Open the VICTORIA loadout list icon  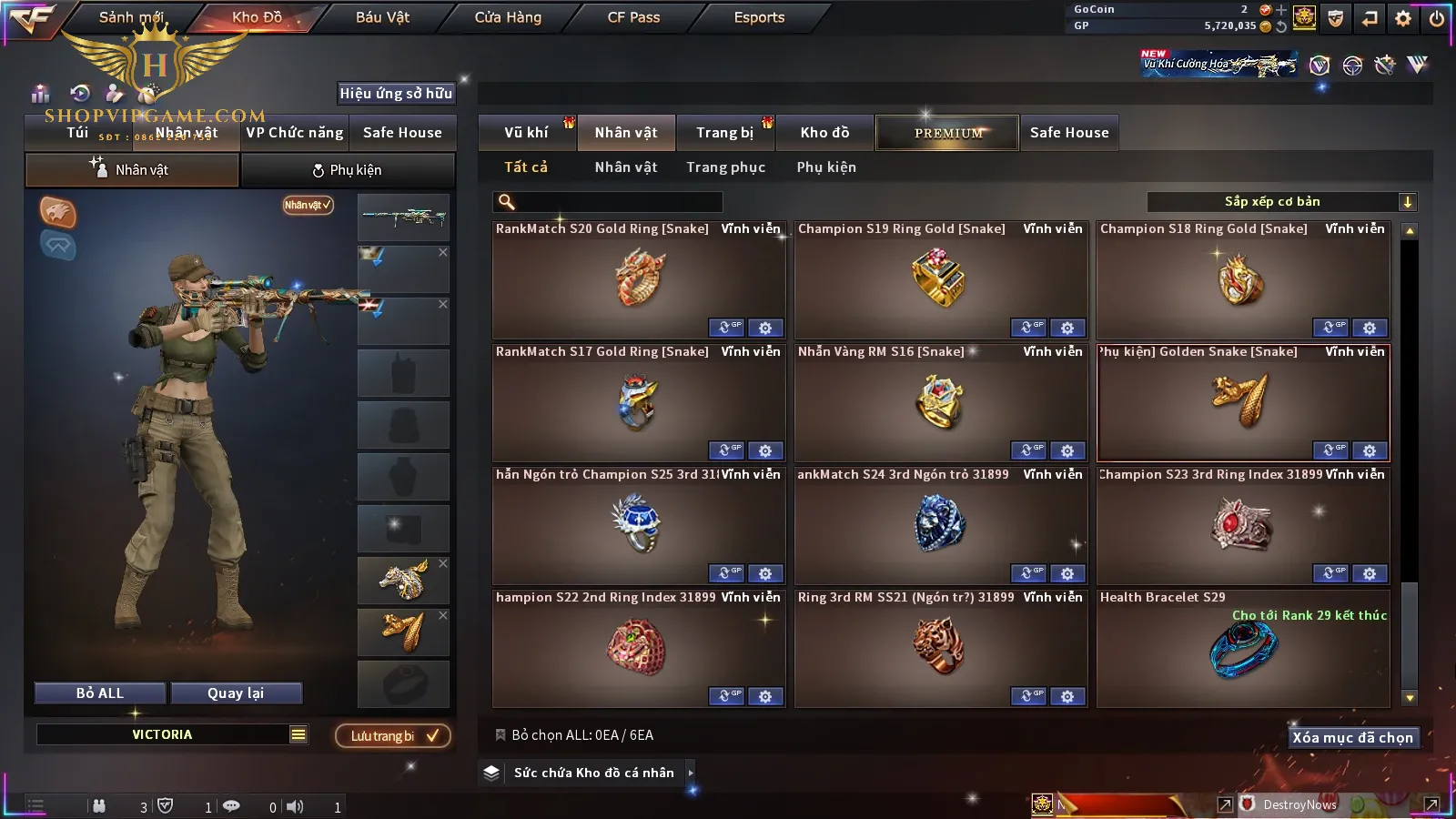pyautogui.click(x=298, y=734)
